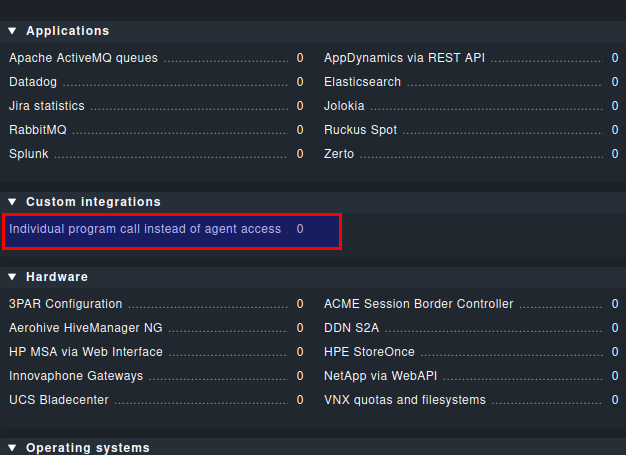Select the Elasticsearch entry
Image resolution: width=626 pixels, height=455 pixels.
pos(362,82)
